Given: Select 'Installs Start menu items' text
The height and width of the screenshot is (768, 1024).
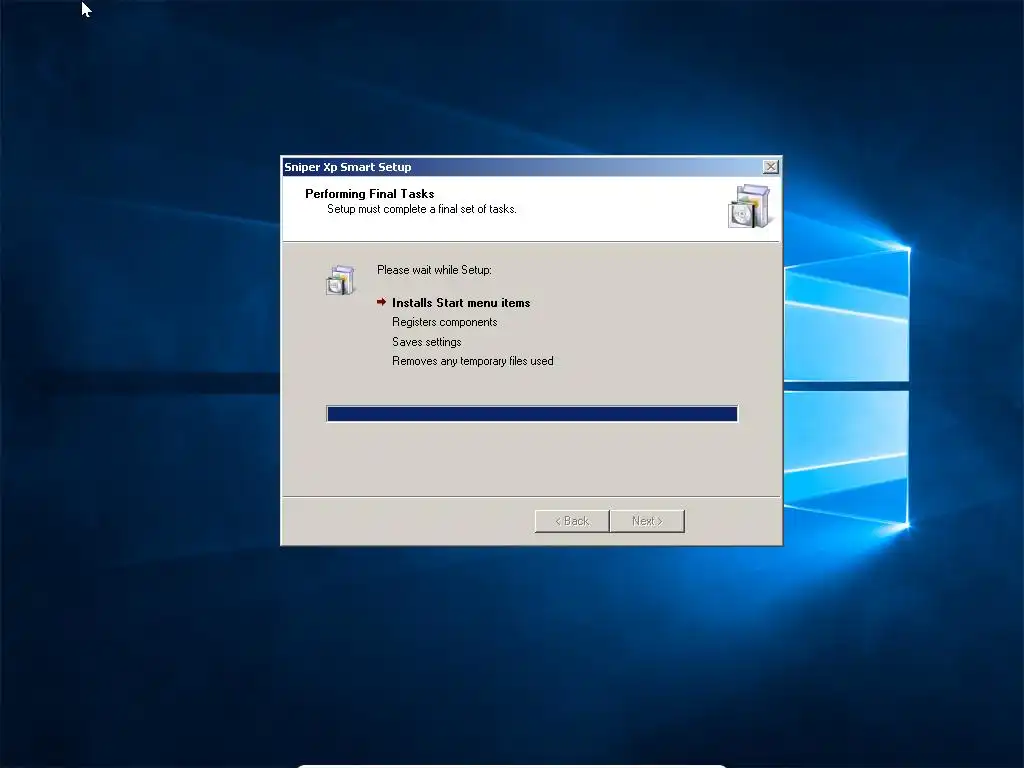Looking at the screenshot, I should (x=461, y=303).
